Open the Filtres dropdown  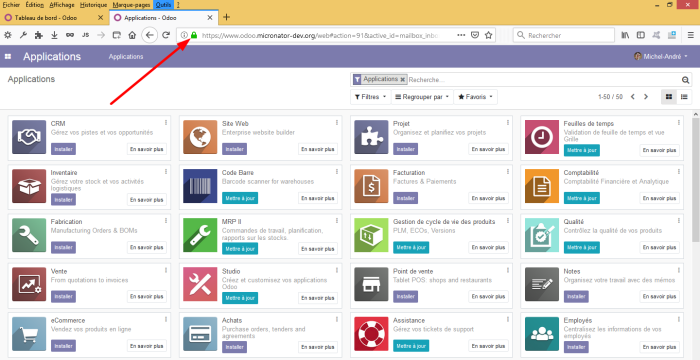pos(371,97)
